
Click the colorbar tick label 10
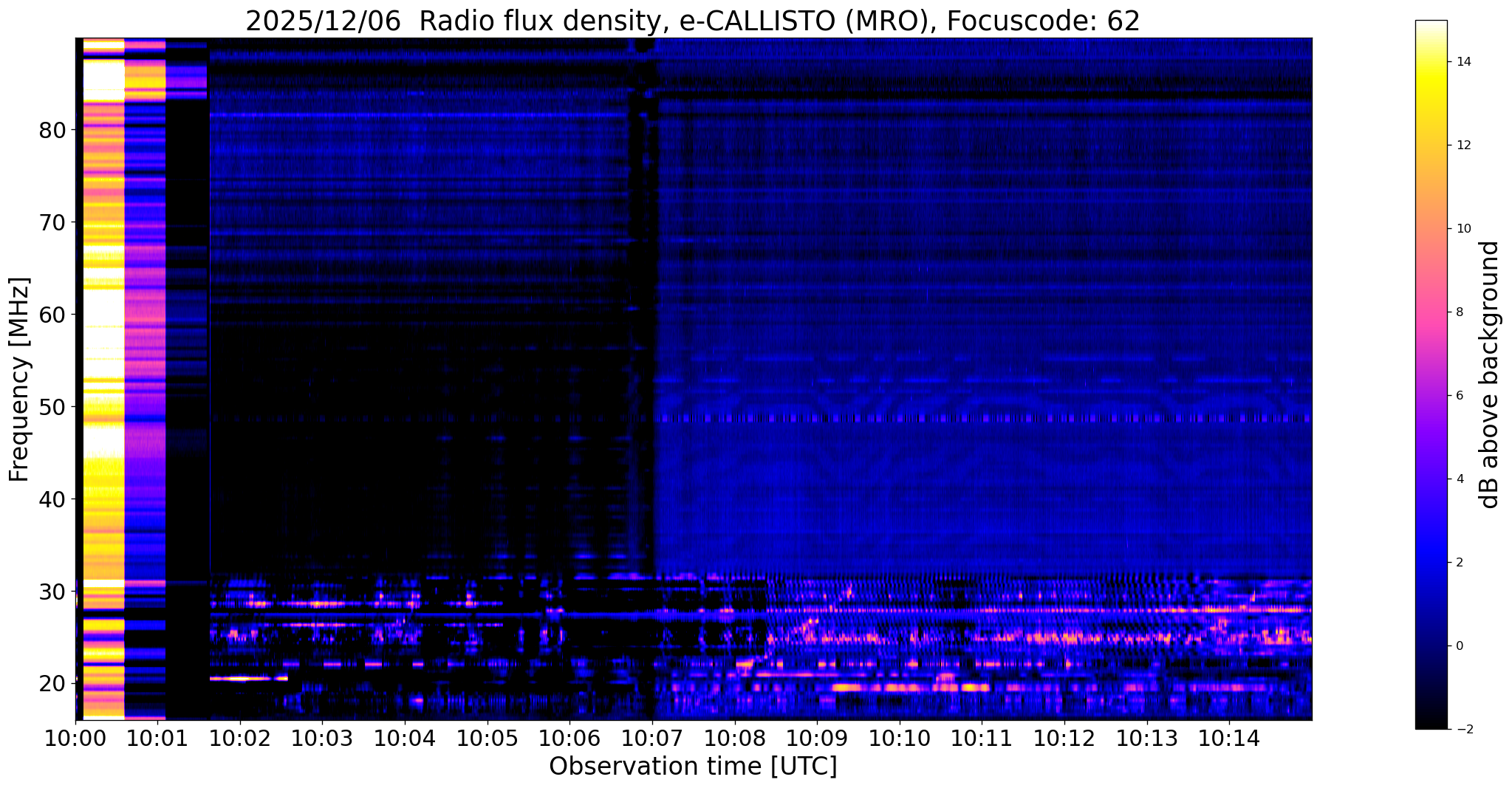click(1463, 229)
